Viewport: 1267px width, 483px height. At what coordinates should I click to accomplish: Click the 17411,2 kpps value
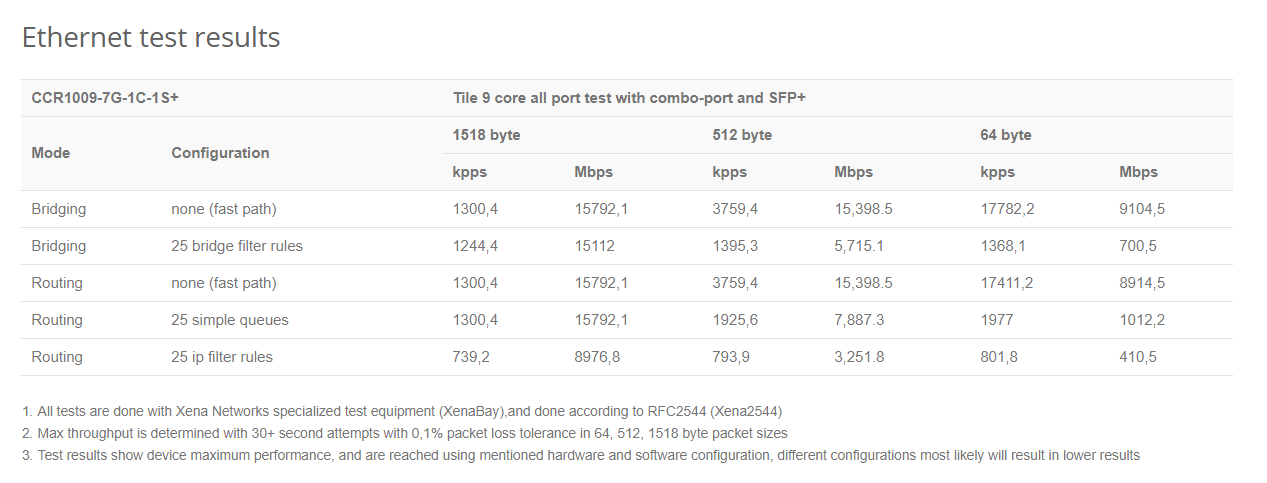coord(1007,283)
